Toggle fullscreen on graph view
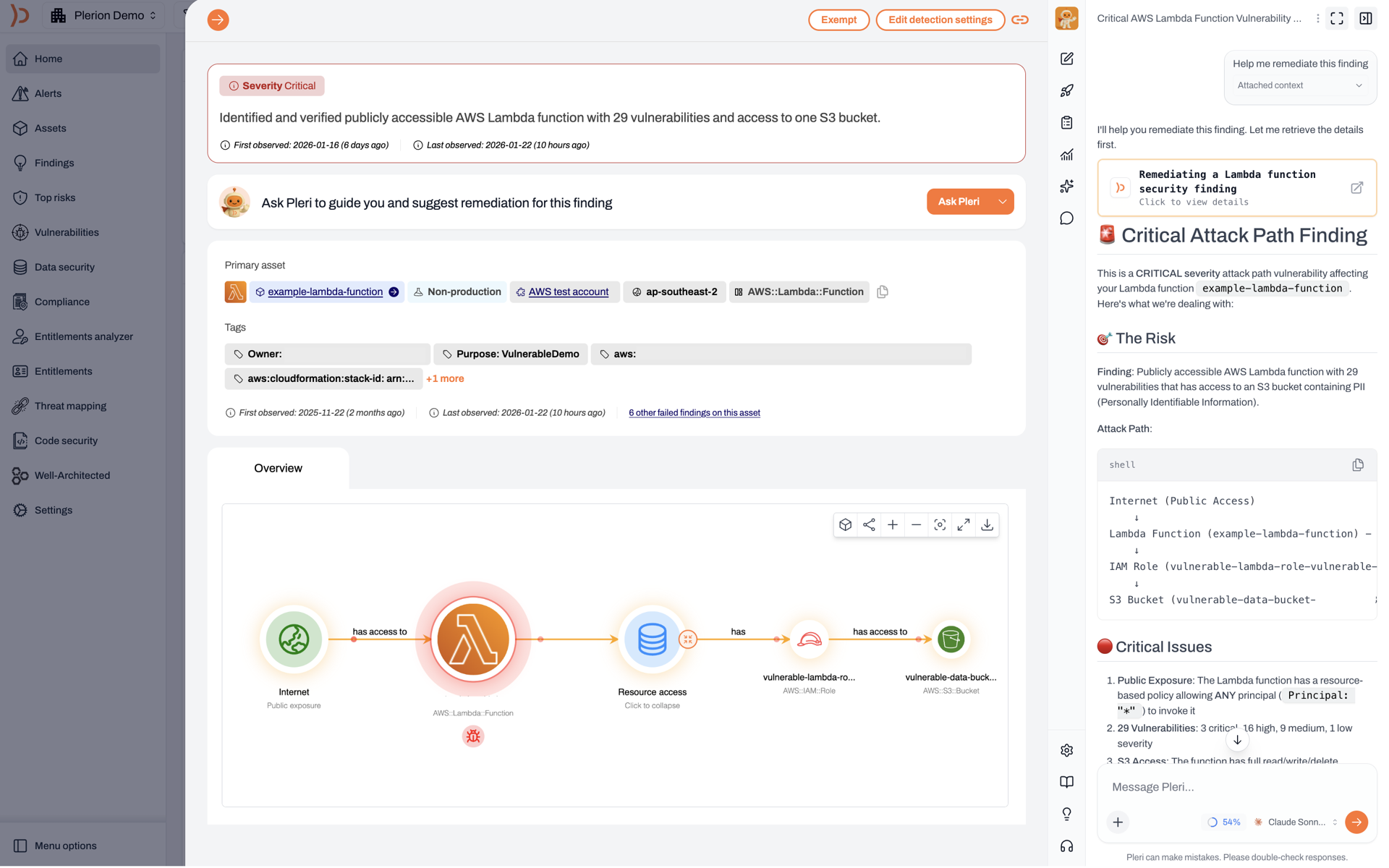The width and height of the screenshot is (1389, 868). coord(964,525)
